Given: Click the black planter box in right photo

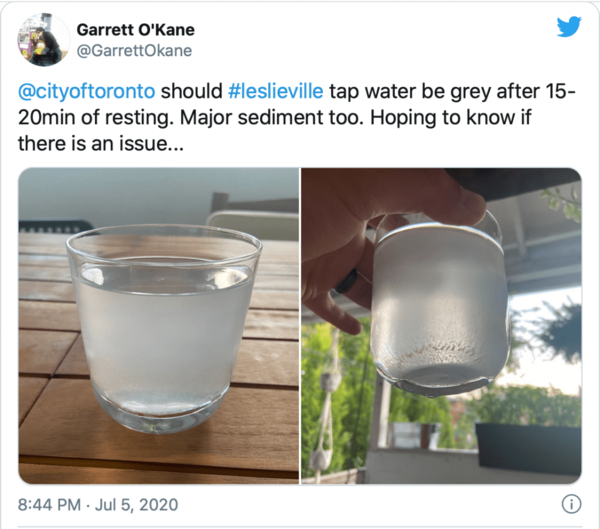Looking at the screenshot, I should [x=528, y=448].
